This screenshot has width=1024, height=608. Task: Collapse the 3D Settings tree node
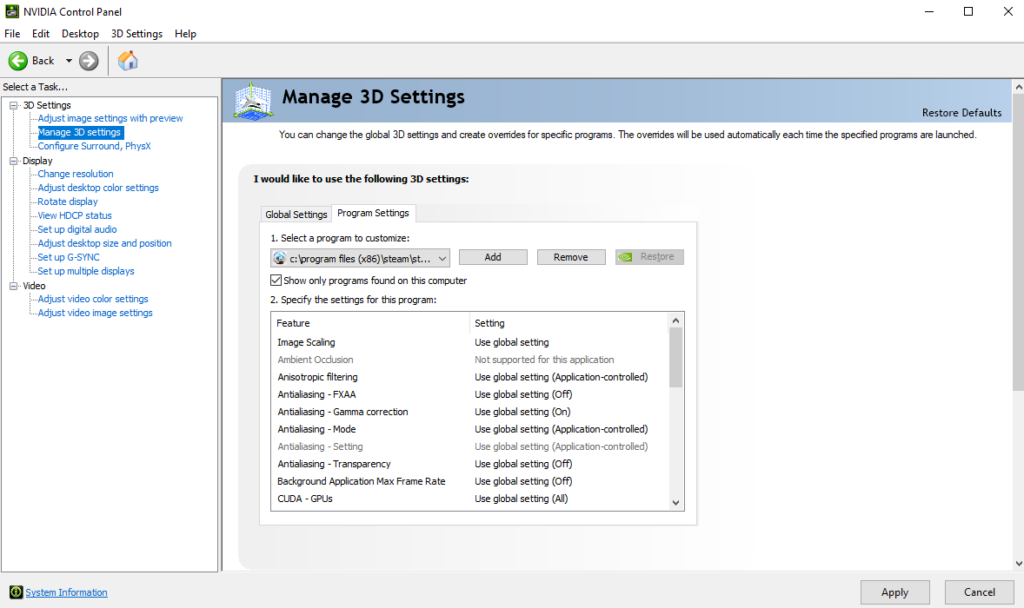[14, 105]
